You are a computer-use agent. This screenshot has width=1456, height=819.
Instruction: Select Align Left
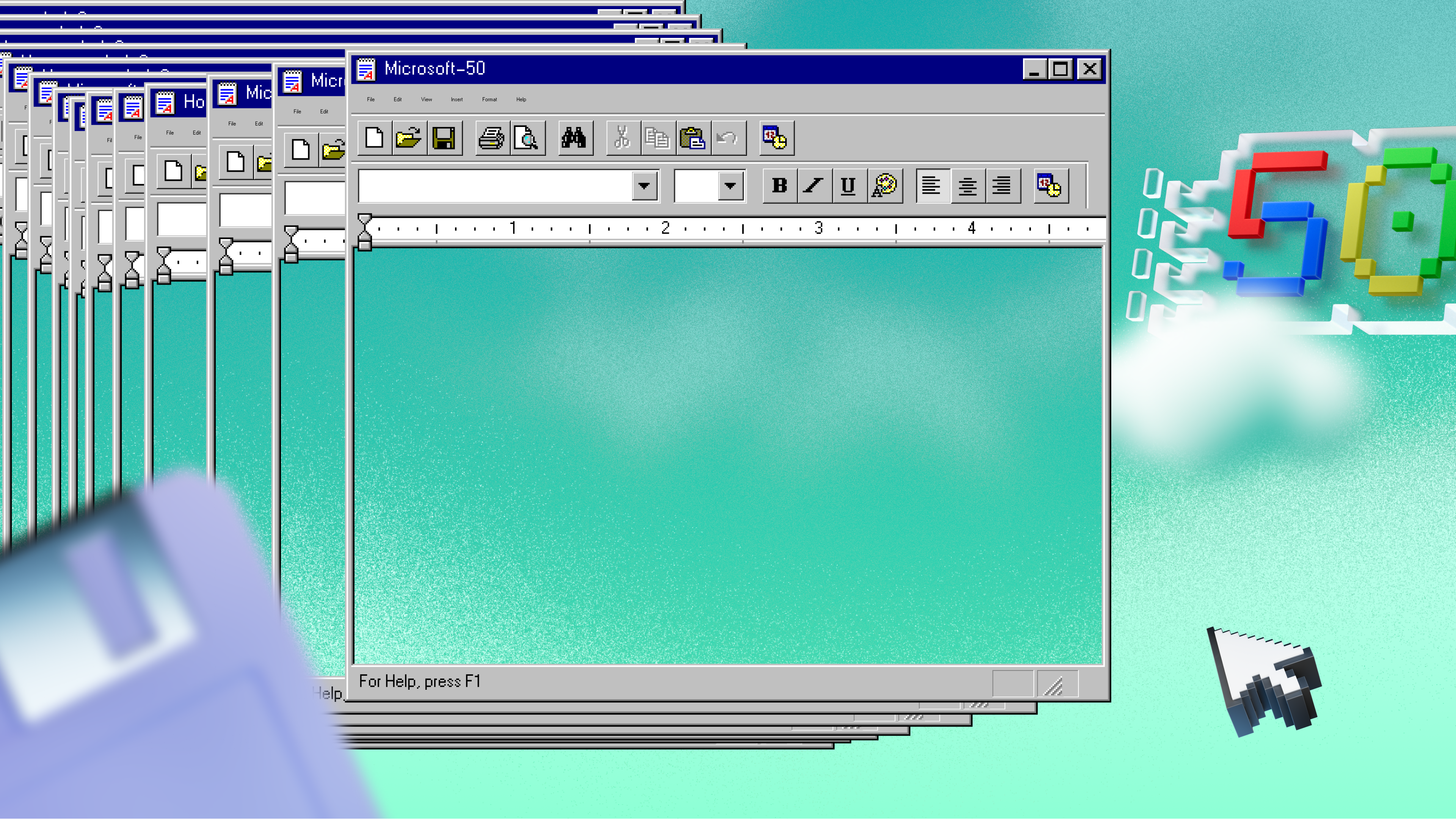point(933,185)
